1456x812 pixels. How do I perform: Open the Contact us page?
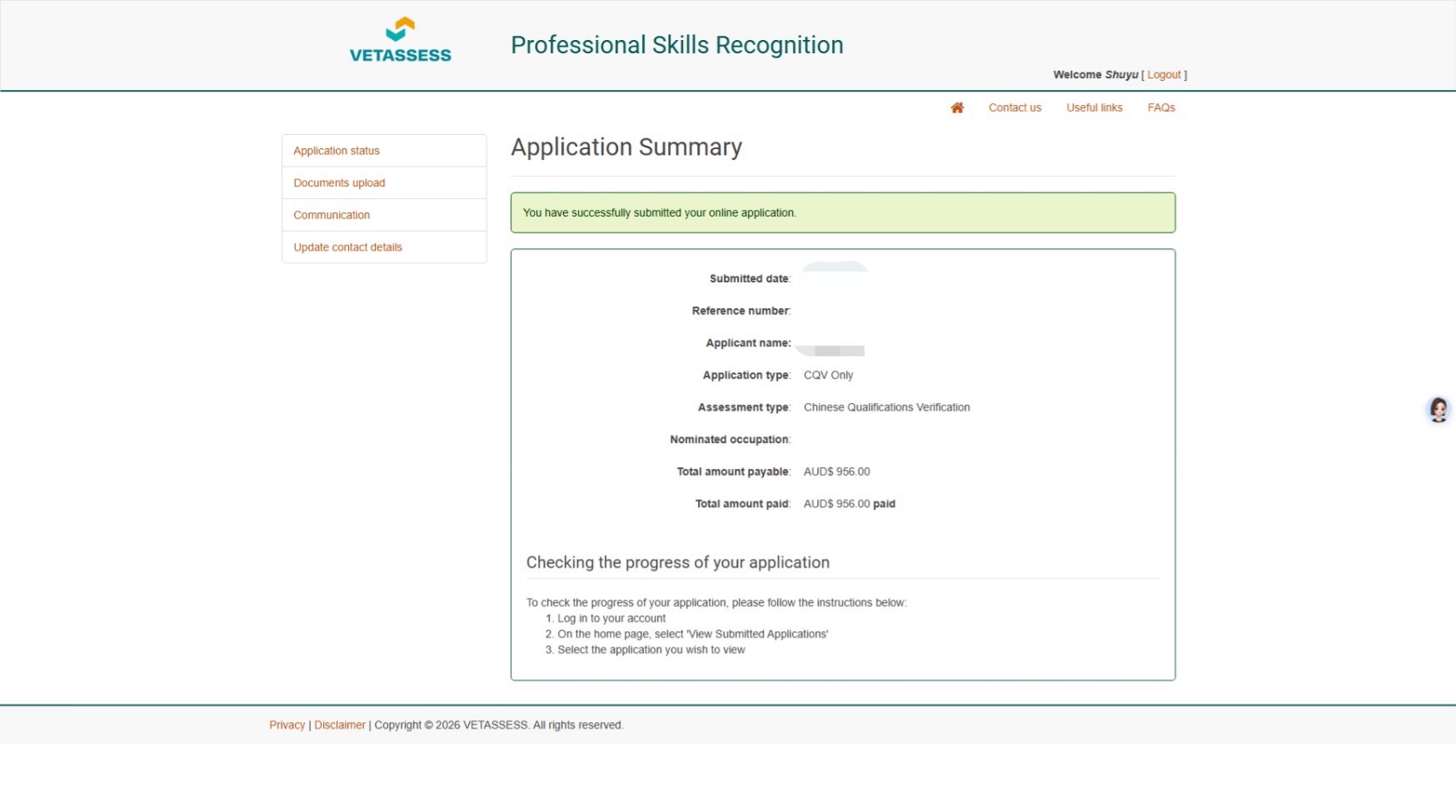click(x=1015, y=107)
